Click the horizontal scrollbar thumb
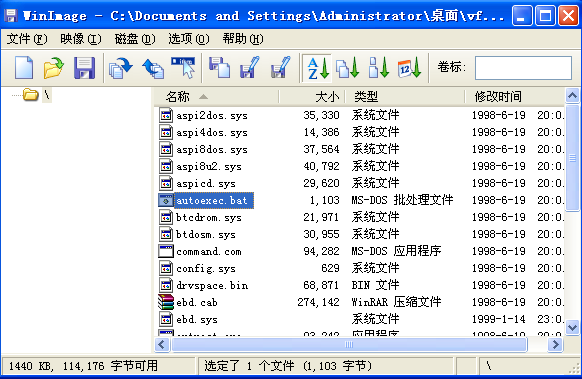 tap(349, 345)
